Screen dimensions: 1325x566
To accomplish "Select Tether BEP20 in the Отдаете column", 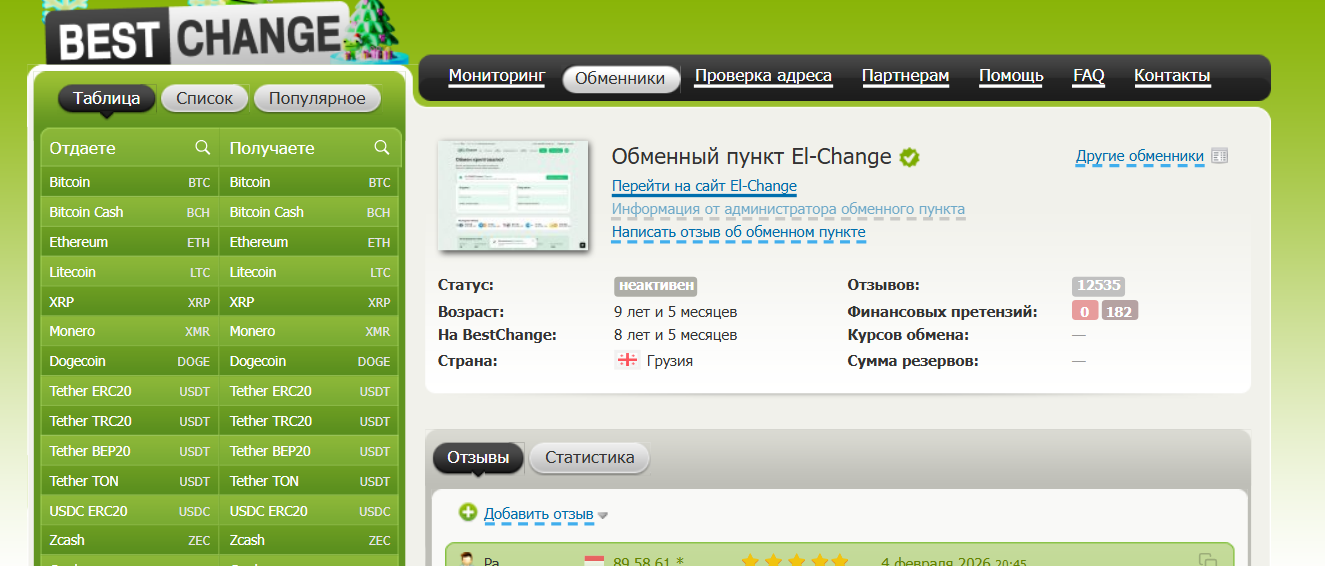I will pos(130,451).
